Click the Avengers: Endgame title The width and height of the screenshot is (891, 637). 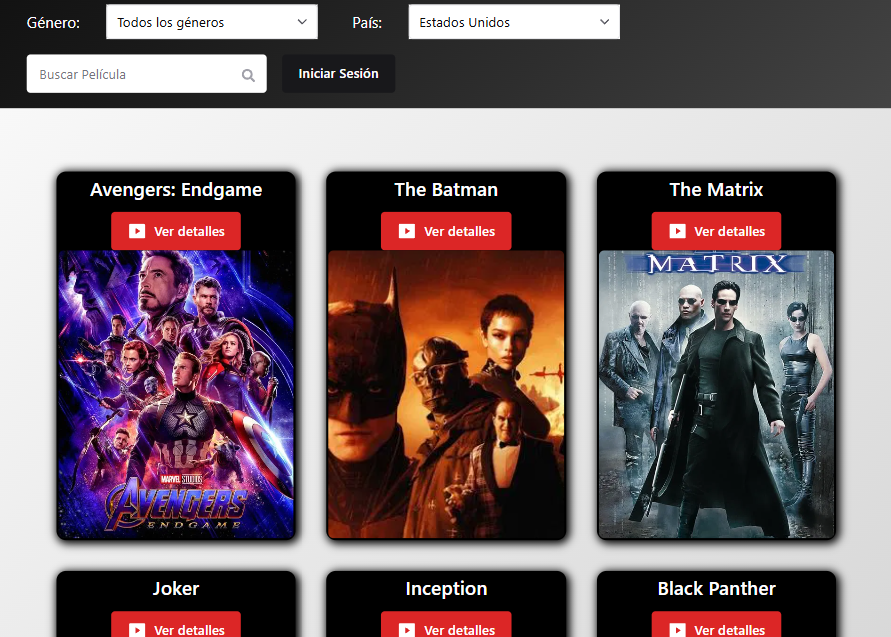pyautogui.click(x=176, y=190)
